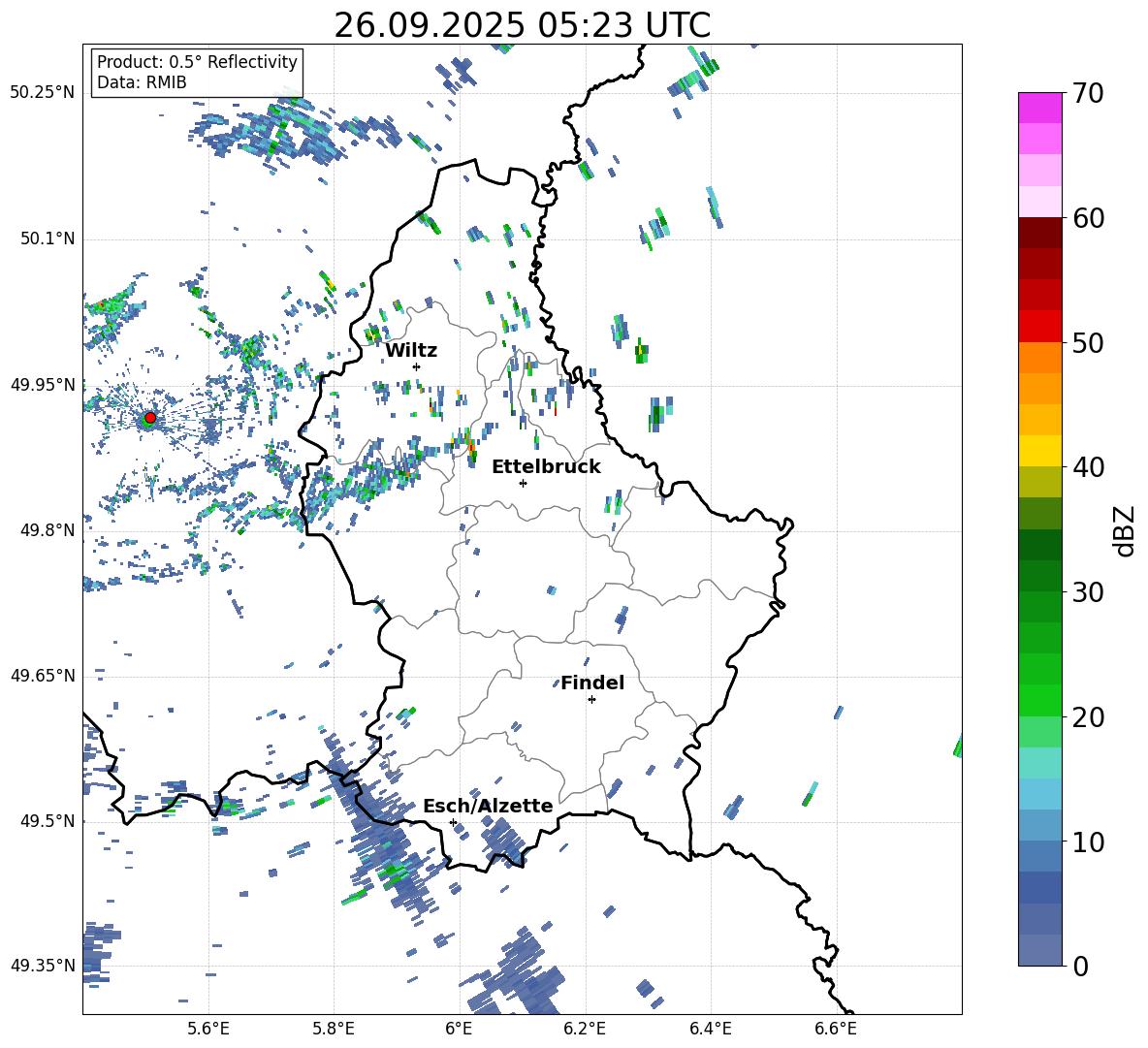Image resolution: width=1148 pixels, height=1048 pixels.
Task: Click the Wiltz station cross marker
Action: click(x=416, y=366)
